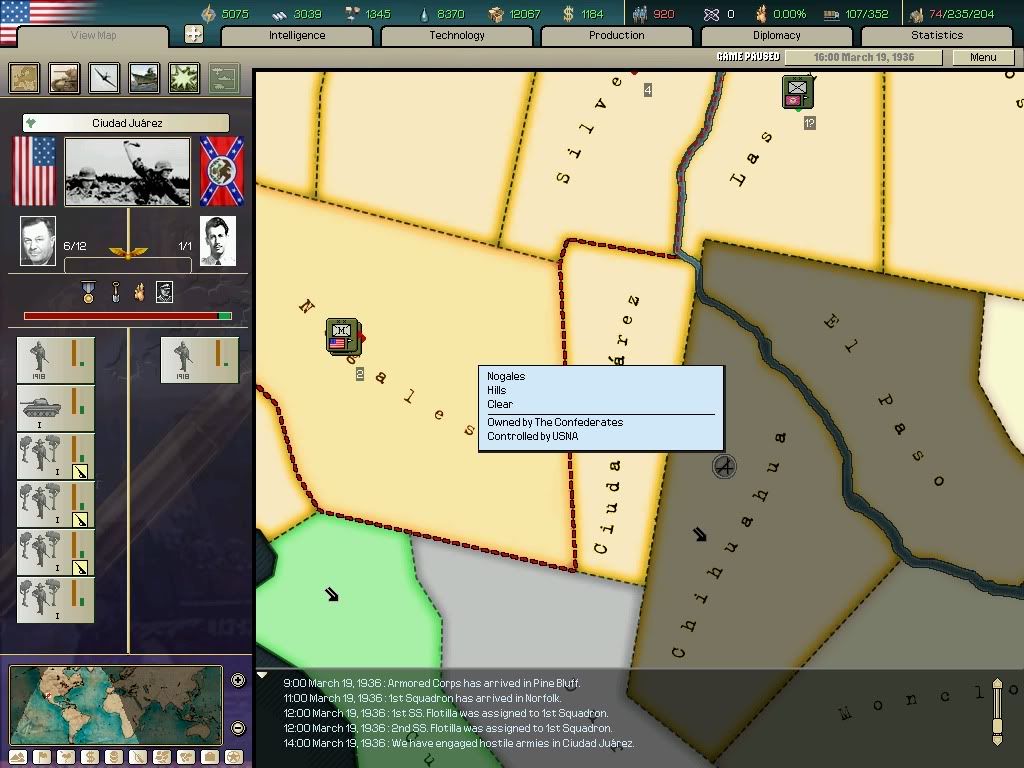Select the defender's 1918 infantry division
Viewport: 1024px width, 768px height.
200,360
